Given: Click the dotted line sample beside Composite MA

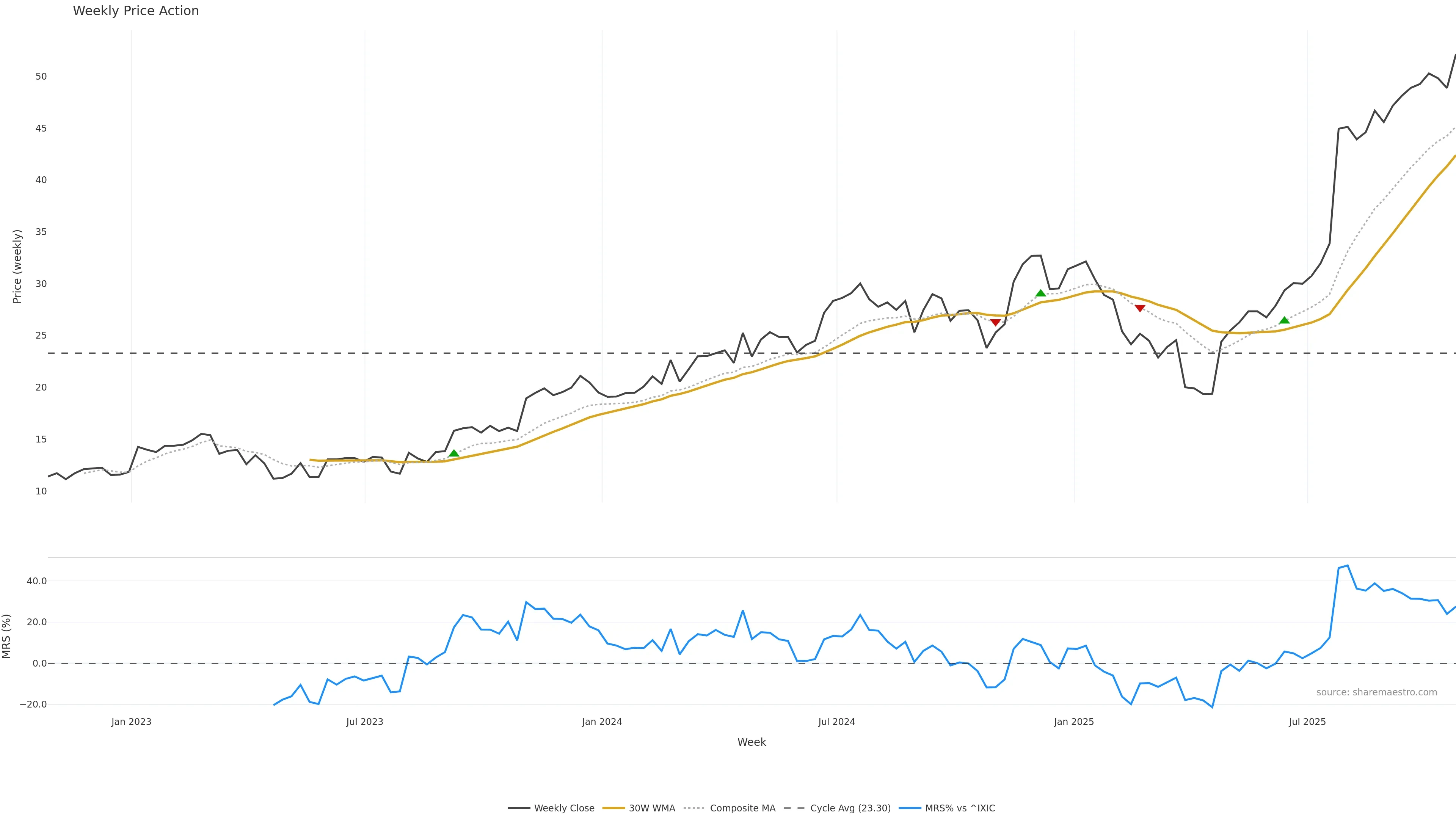Looking at the screenshot, I should tap(693, 808).
